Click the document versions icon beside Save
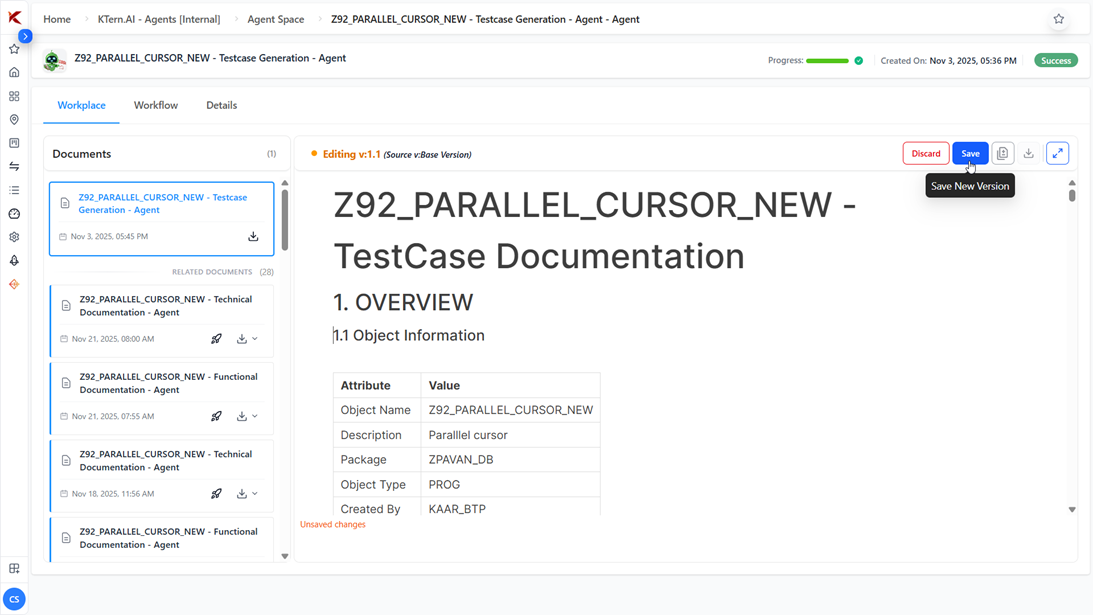 [x=1002, y=153]
